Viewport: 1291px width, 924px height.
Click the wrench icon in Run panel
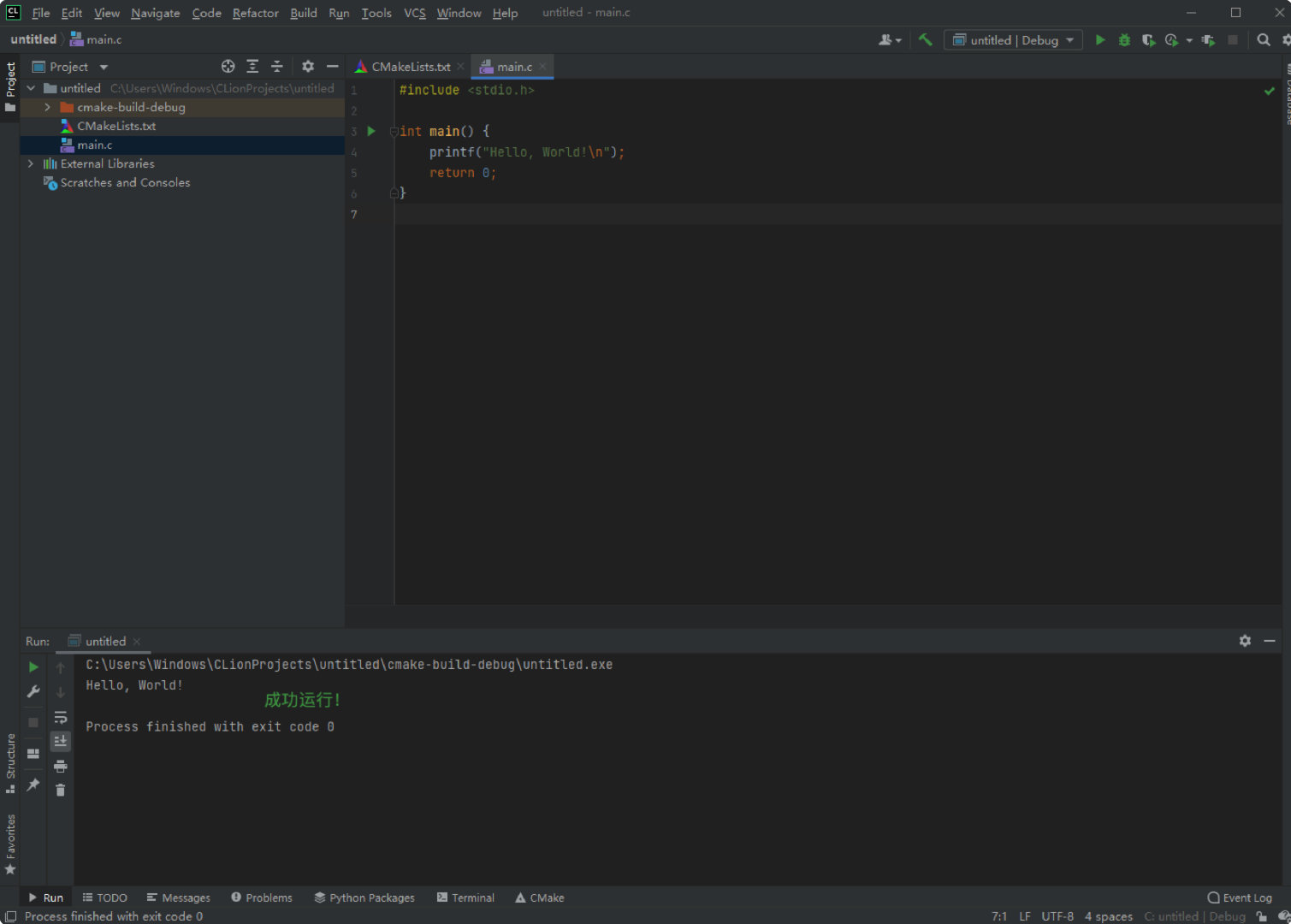click(x=33, y=691)
